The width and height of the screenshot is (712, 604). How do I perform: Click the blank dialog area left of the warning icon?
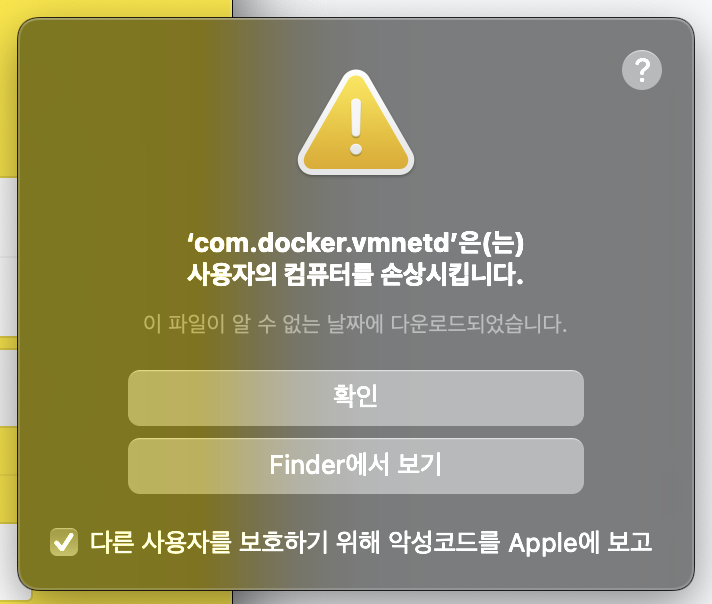pyautogui.click(x=159, y=123)
